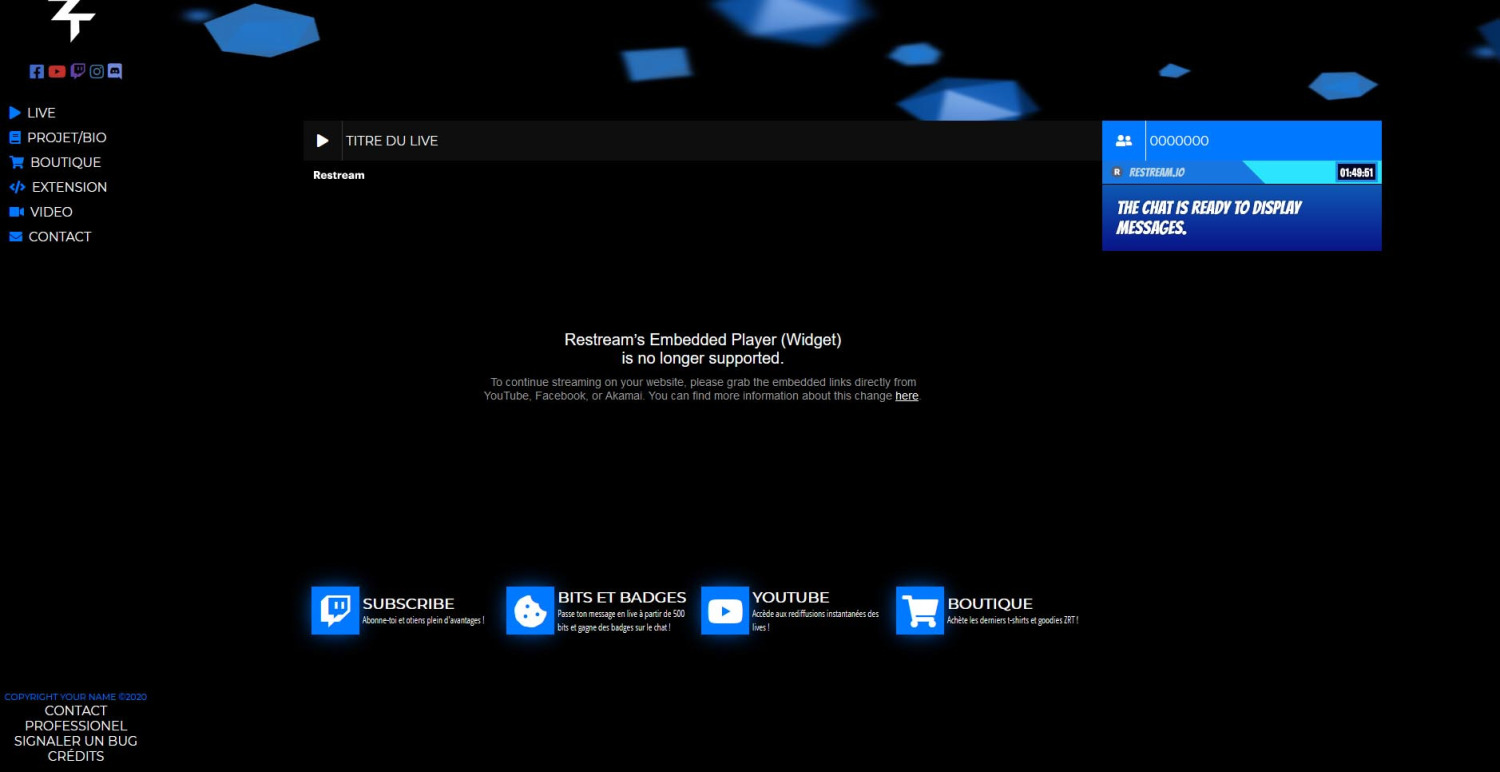Viewport: 1500px width, 772px height.
Task: Click the cookie Bits et Badges icon
Action: pos(530,610)
